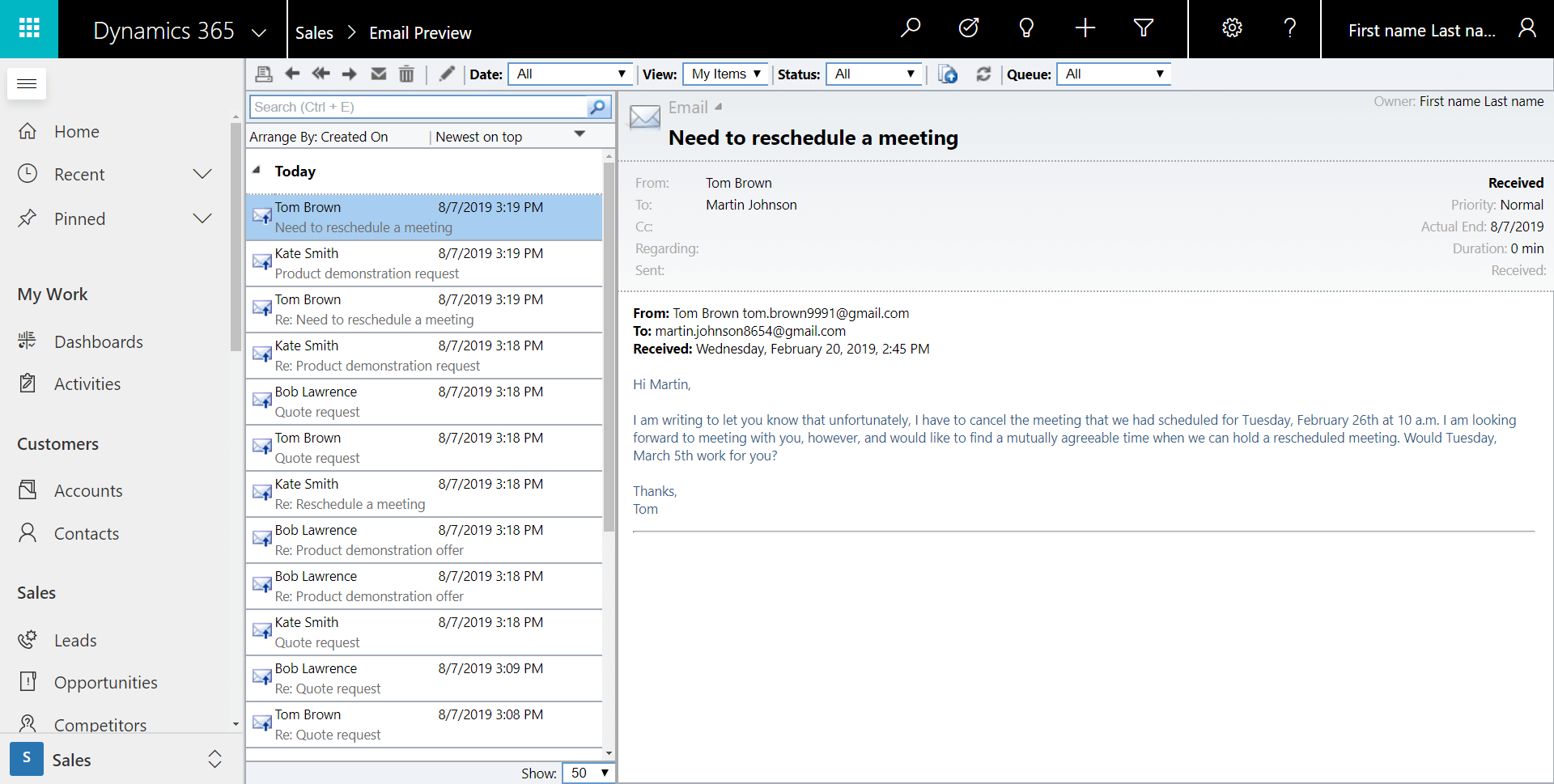The image size is (1554, 784).
Task: Open the Status filter set to All
Action: pos(874,74)
